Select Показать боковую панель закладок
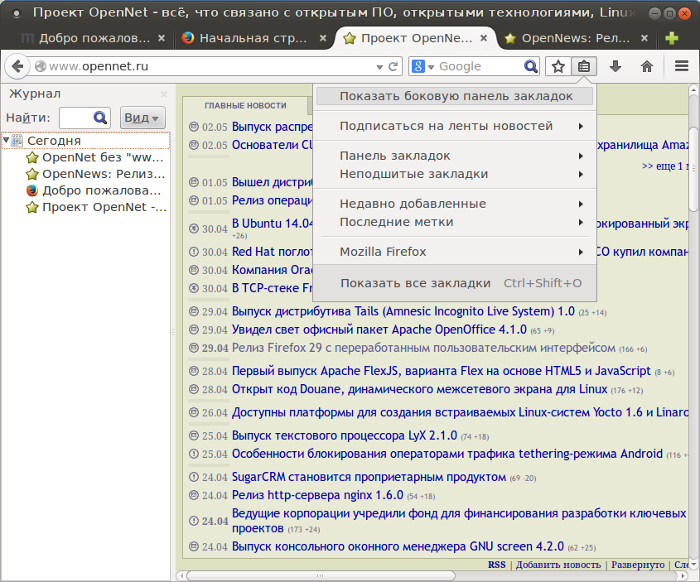 (x=455, y=96)
